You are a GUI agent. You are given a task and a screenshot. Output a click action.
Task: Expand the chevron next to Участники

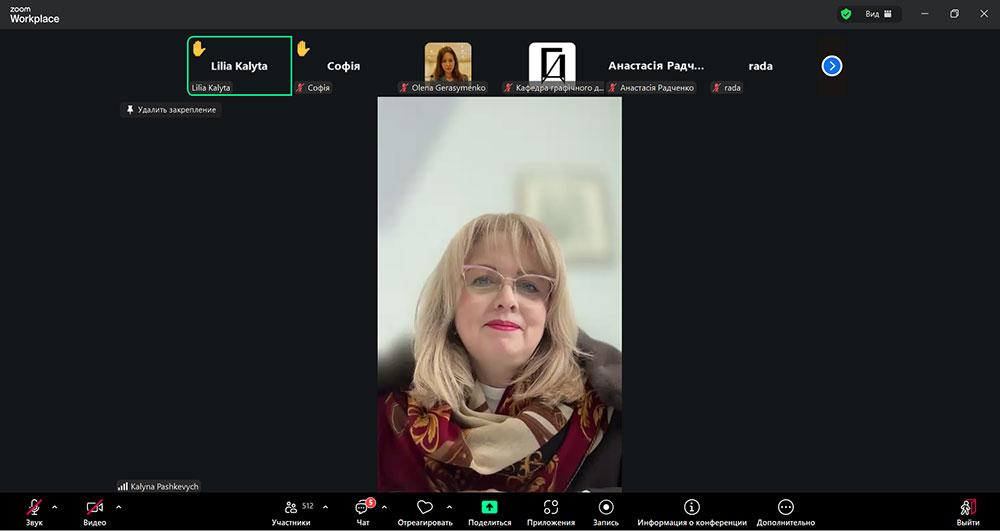click(325, 507)
